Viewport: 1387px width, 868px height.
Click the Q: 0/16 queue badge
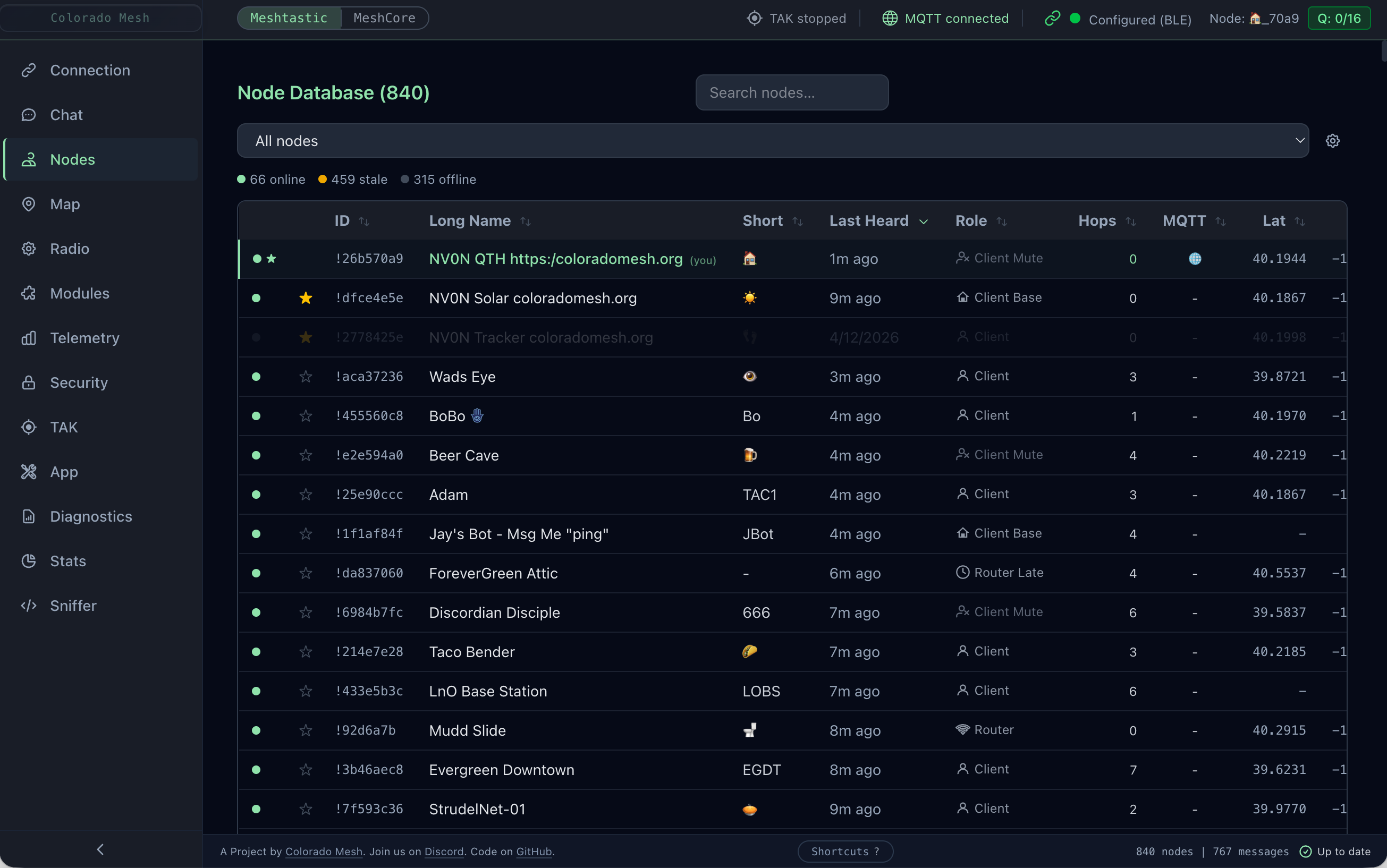(x=1339, y=19)
